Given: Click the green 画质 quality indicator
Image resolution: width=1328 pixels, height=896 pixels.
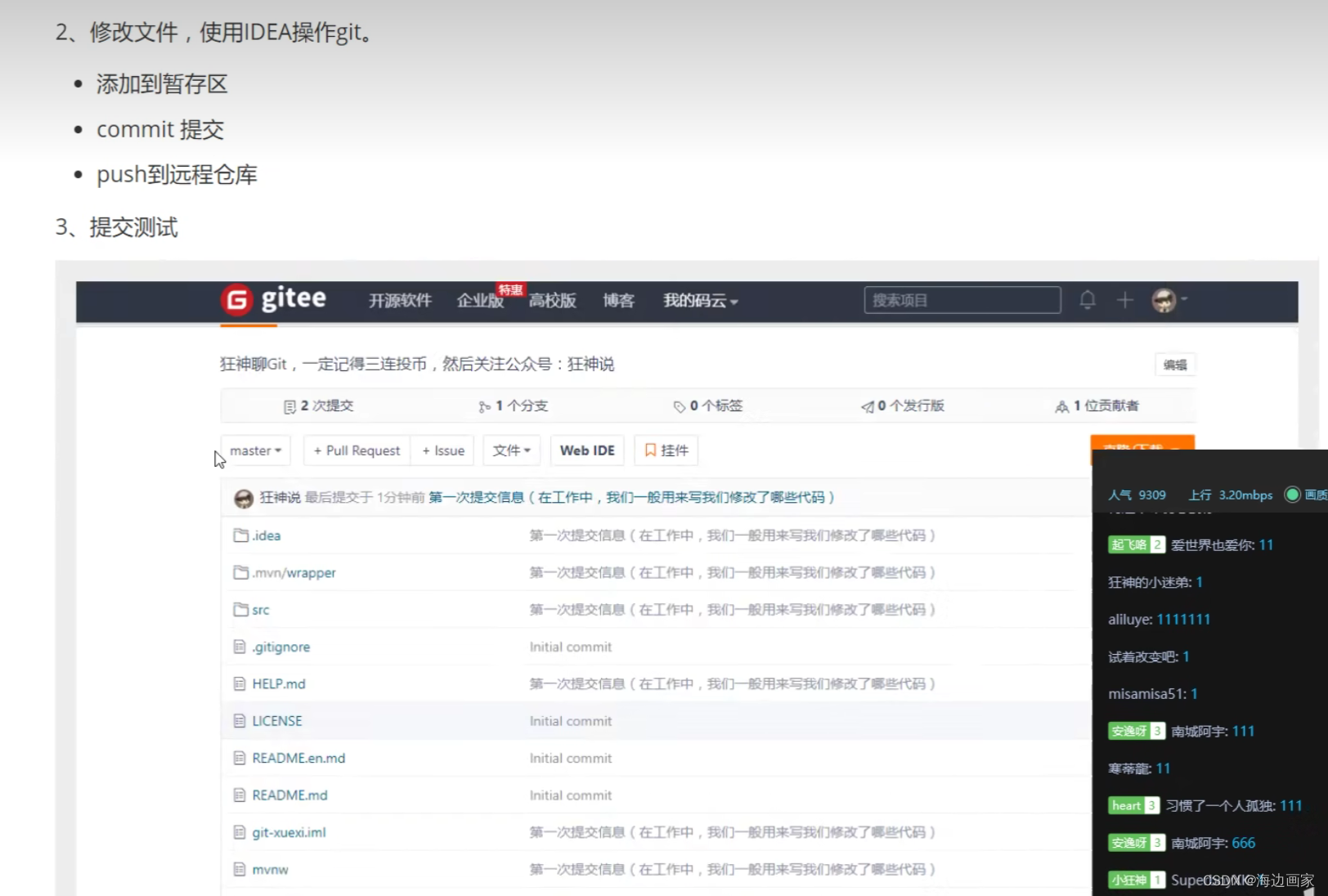Looking at the screenshot, I should tap(1293, 495).
